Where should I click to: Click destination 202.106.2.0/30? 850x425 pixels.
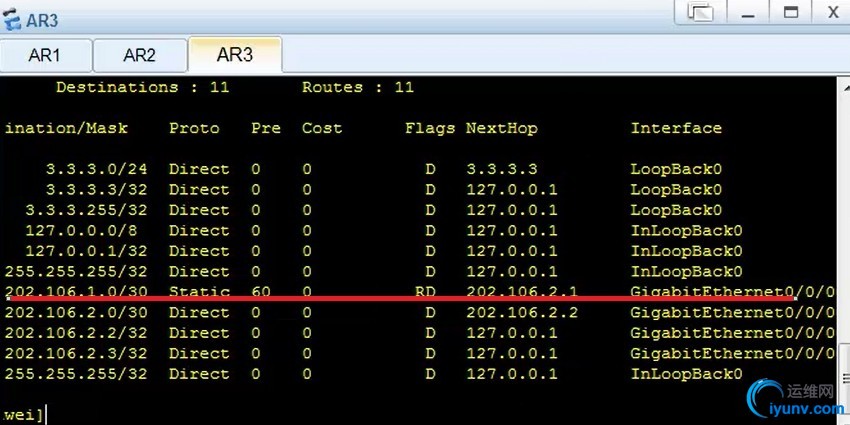76,313
